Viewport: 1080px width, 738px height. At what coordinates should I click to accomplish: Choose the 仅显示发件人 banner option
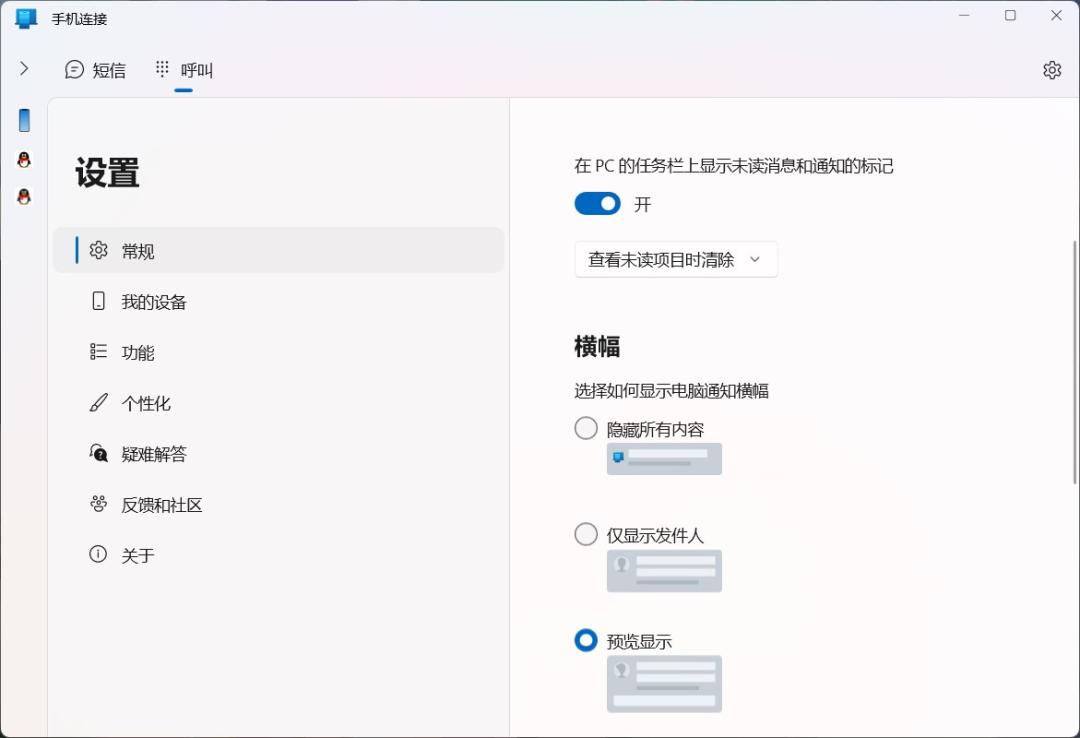(586, 534)
